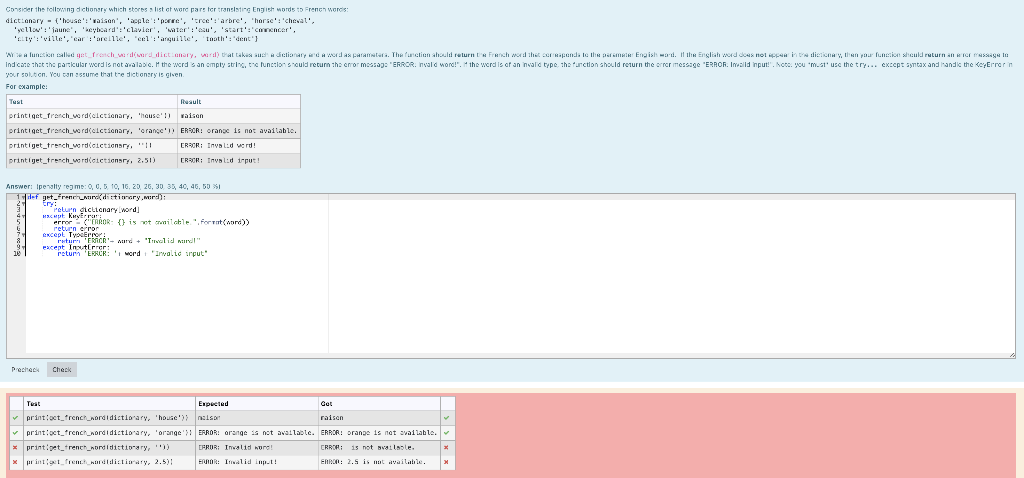The width and height of the screenshot is (1024, 478).
Task: Click the 'Invalid word!' return on code line 8
Action: click(x=129, y=241)
